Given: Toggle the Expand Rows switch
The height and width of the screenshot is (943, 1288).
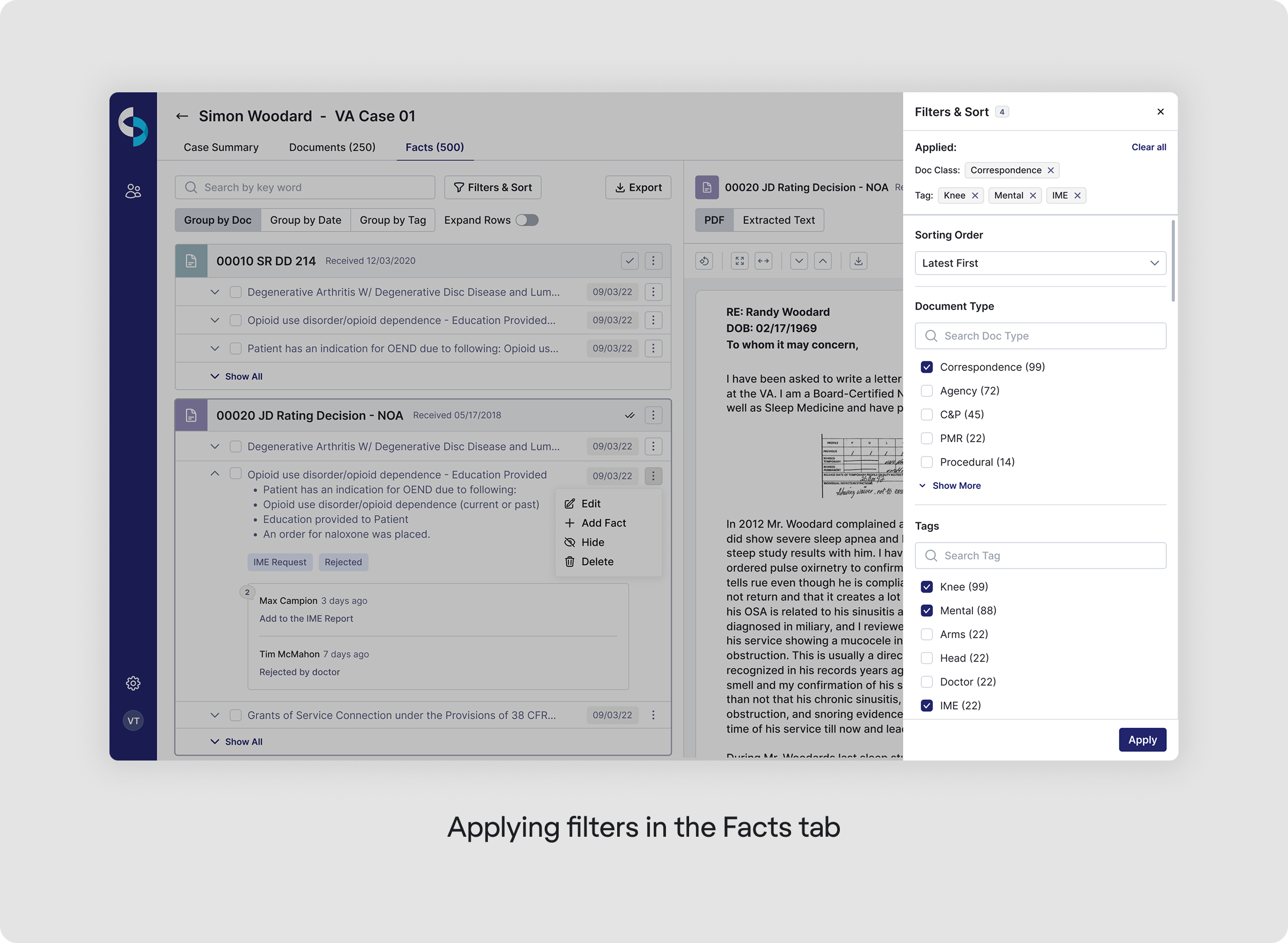Looking at the screenshot, I should pyautogui.click(x=526, y=220).
